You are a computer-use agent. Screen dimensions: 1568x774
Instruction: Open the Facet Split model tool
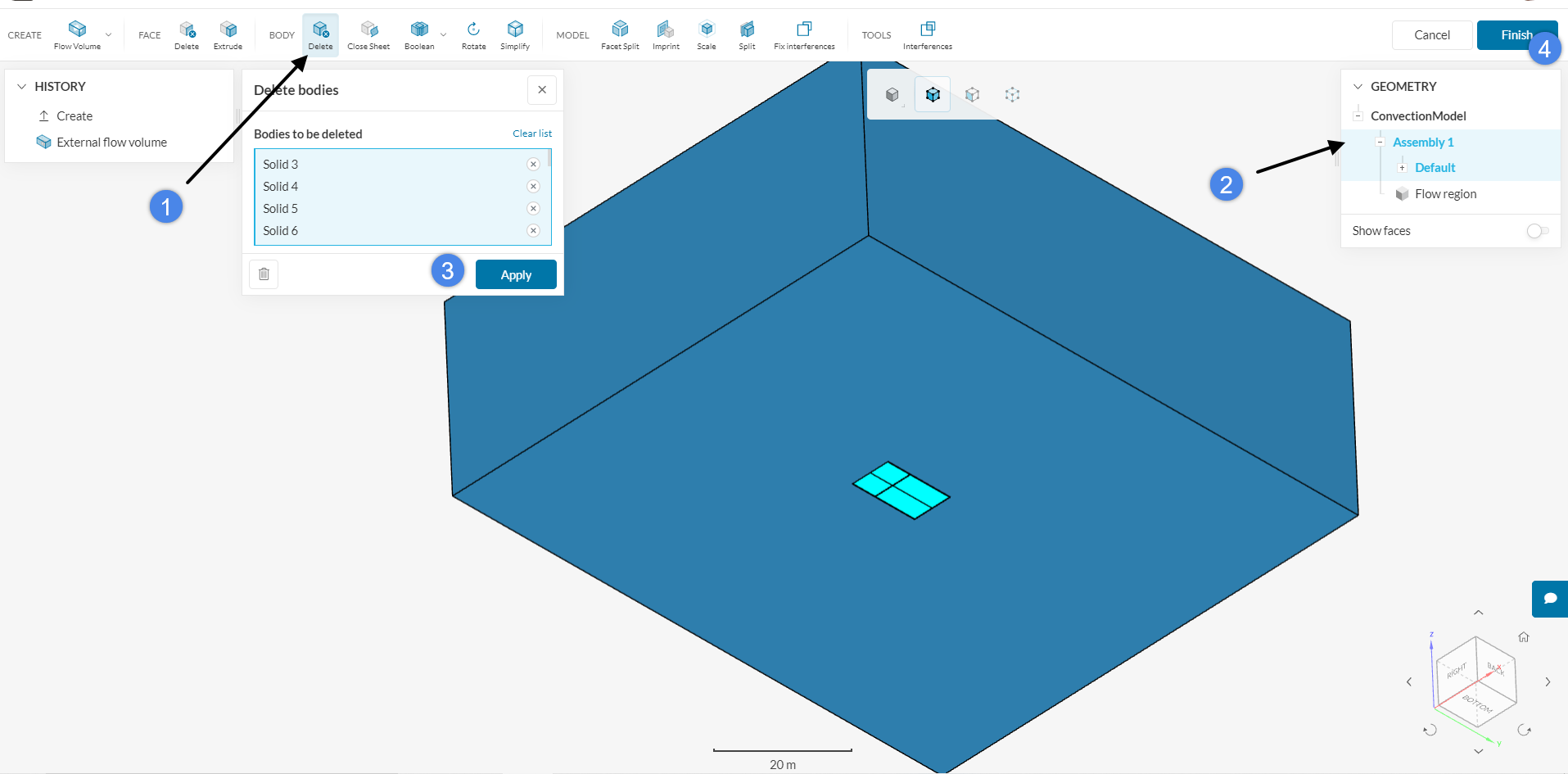[x=620, y=34]
